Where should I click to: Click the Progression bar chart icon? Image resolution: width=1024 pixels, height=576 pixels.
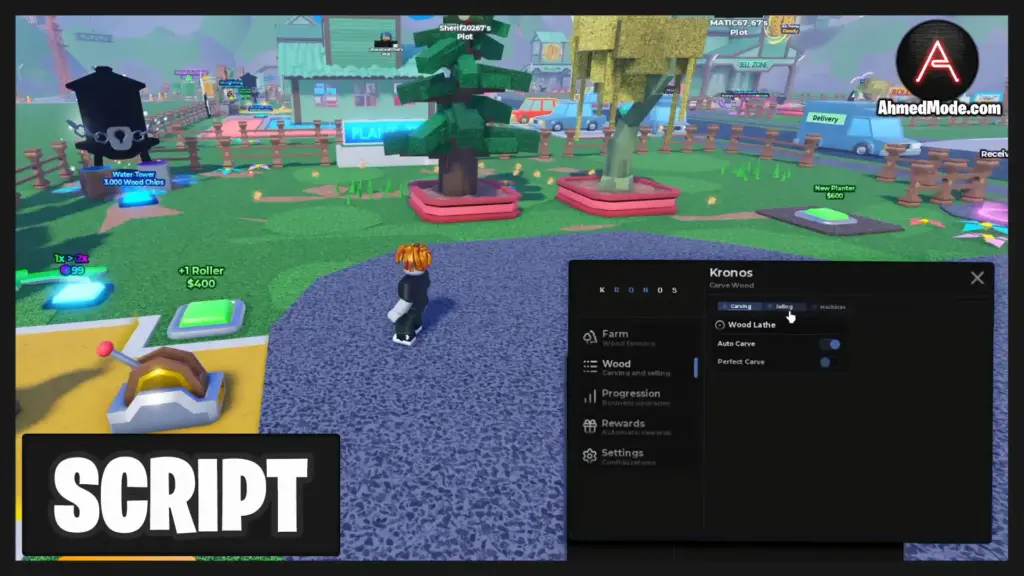click(x=590, y=396)
